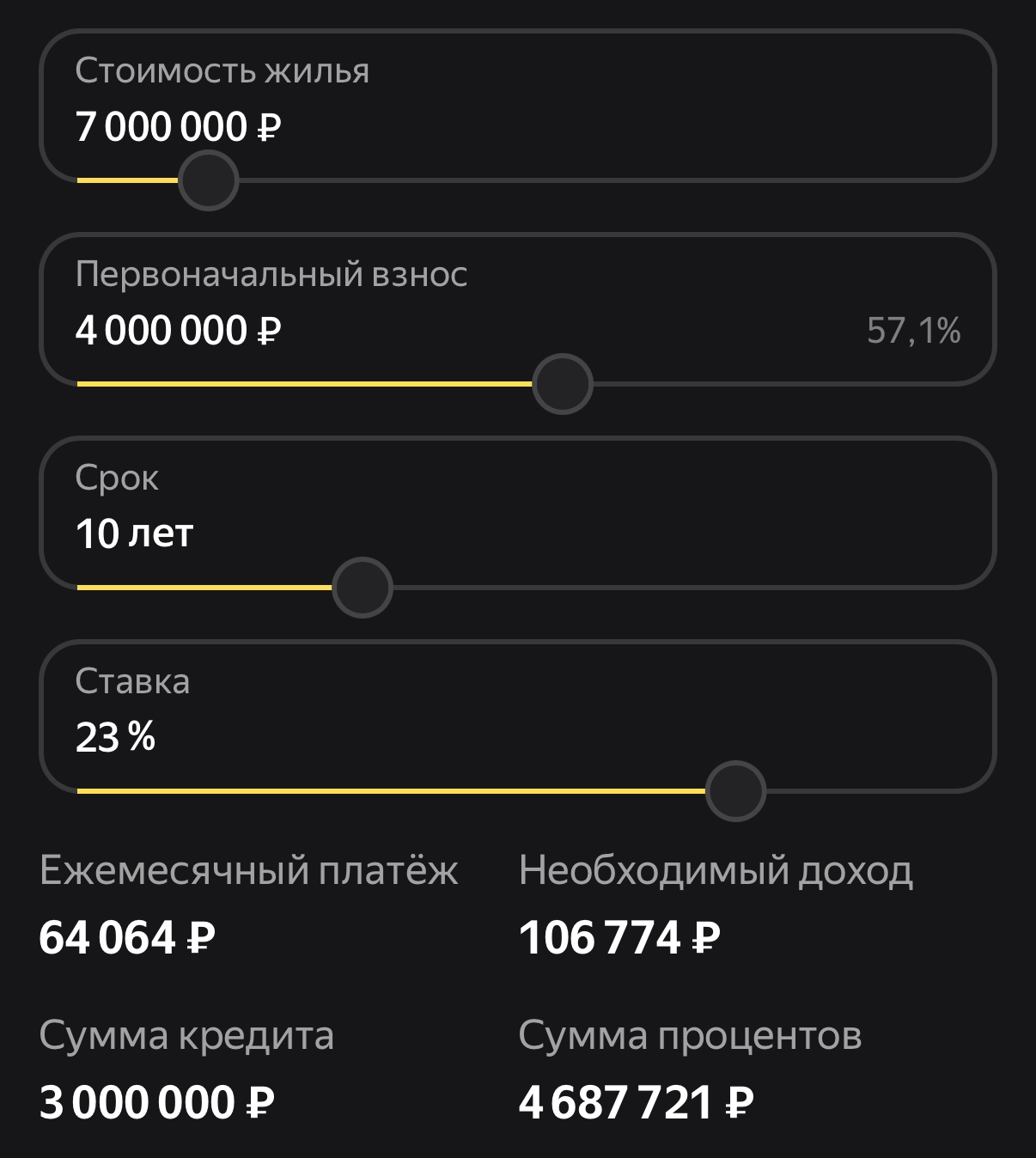
Task: Select the loan amount 3 000 000 ₽
Action: coord(157,1102)
